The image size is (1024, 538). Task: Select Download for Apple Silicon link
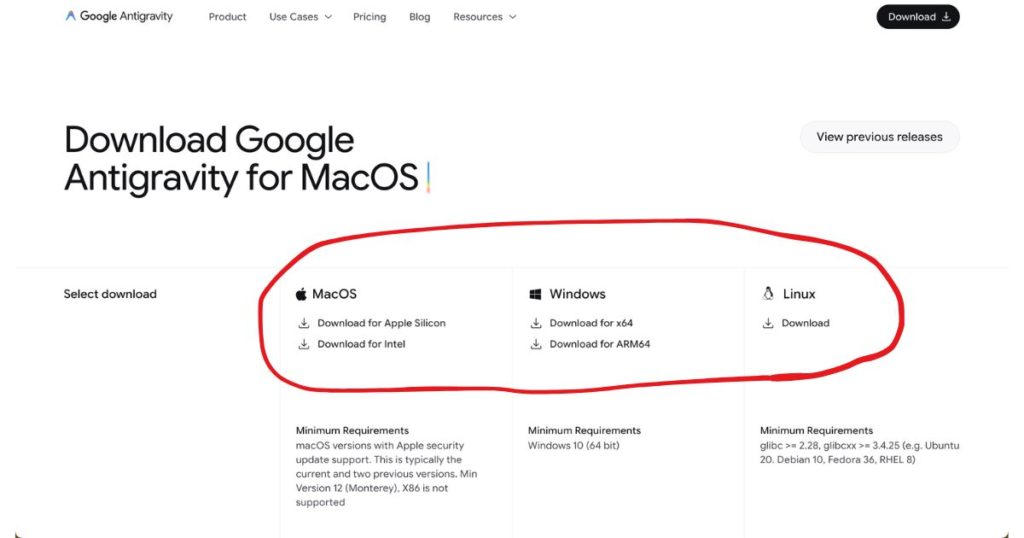(x=381, y=323)
